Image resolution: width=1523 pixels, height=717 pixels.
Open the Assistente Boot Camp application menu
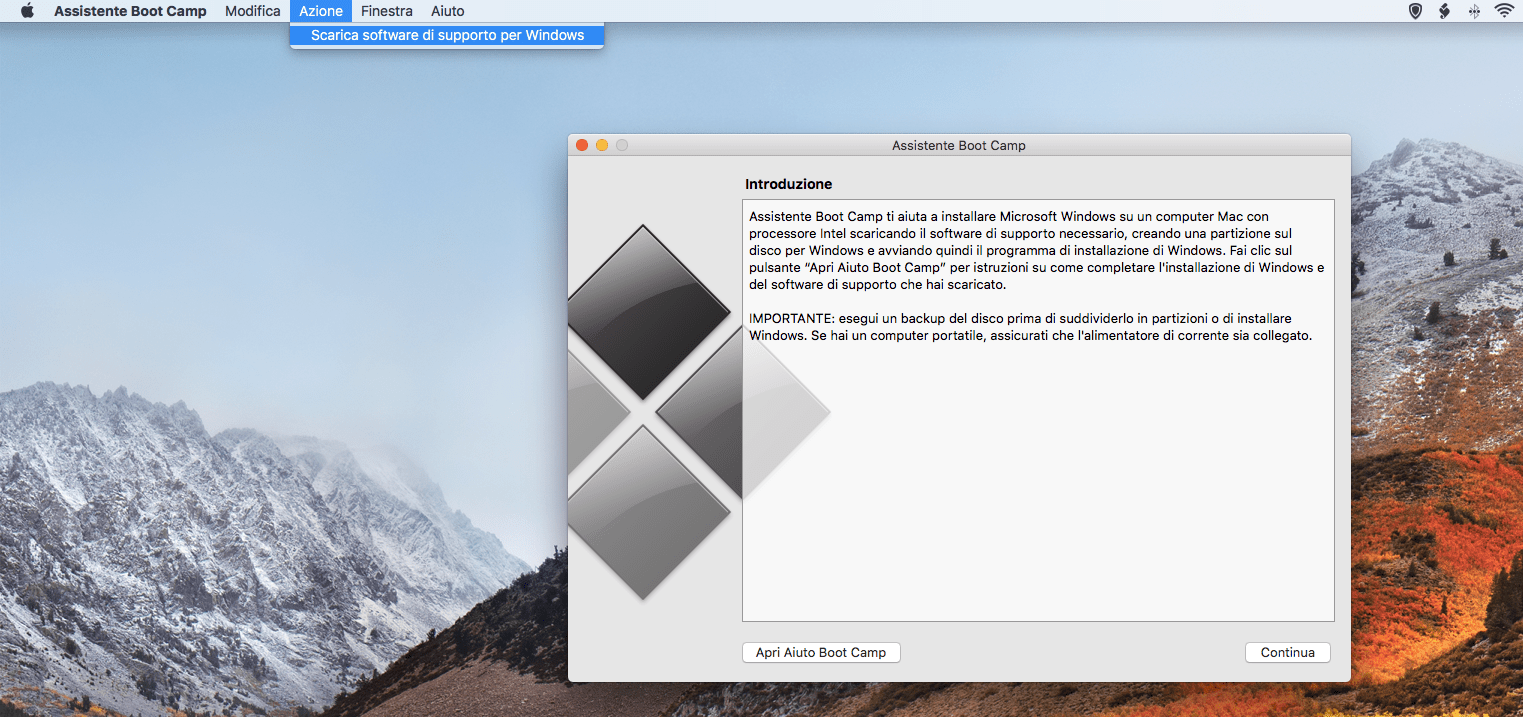click(130, 11)
